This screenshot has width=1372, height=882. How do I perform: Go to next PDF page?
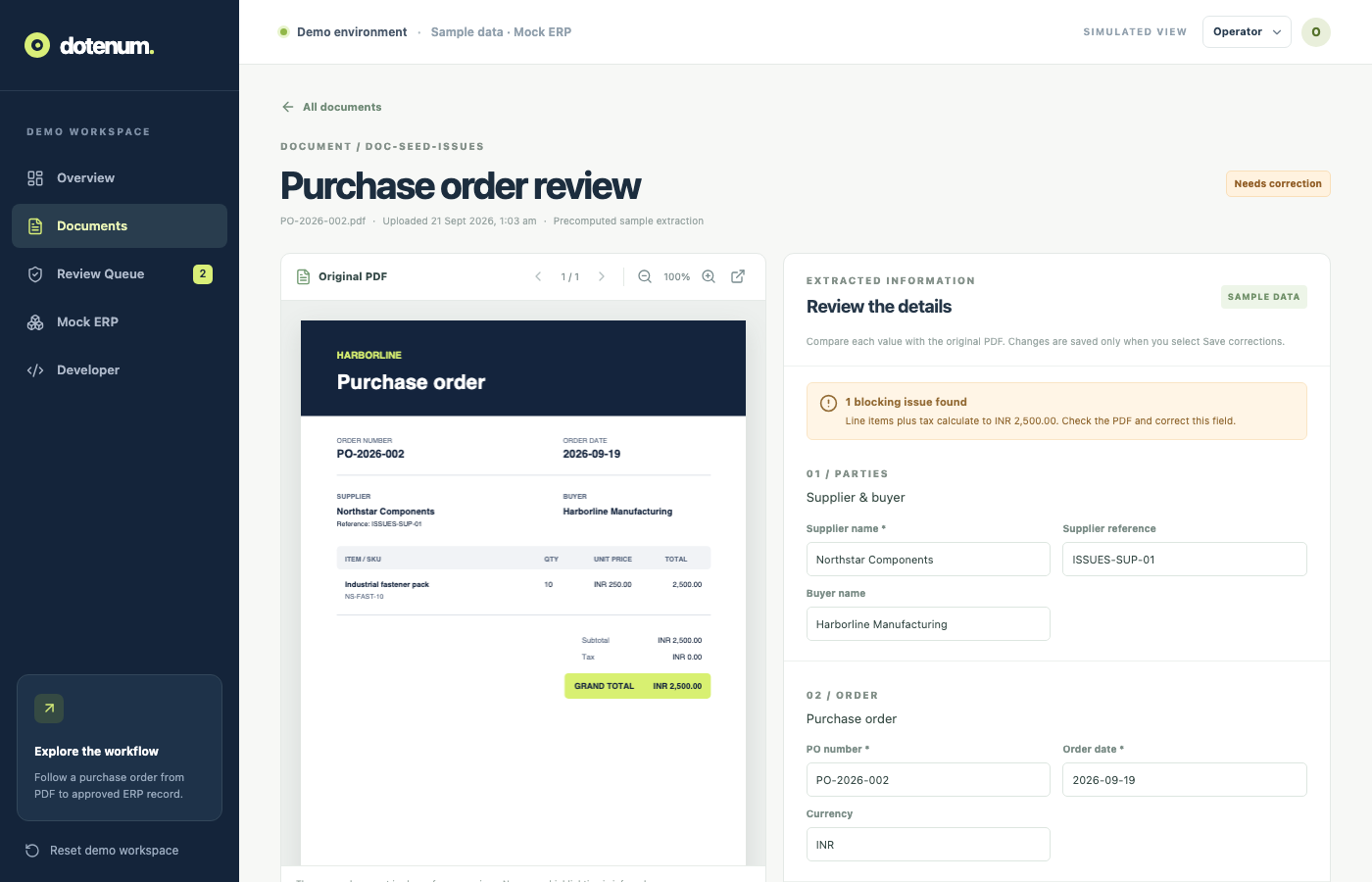tap(602, 277)
